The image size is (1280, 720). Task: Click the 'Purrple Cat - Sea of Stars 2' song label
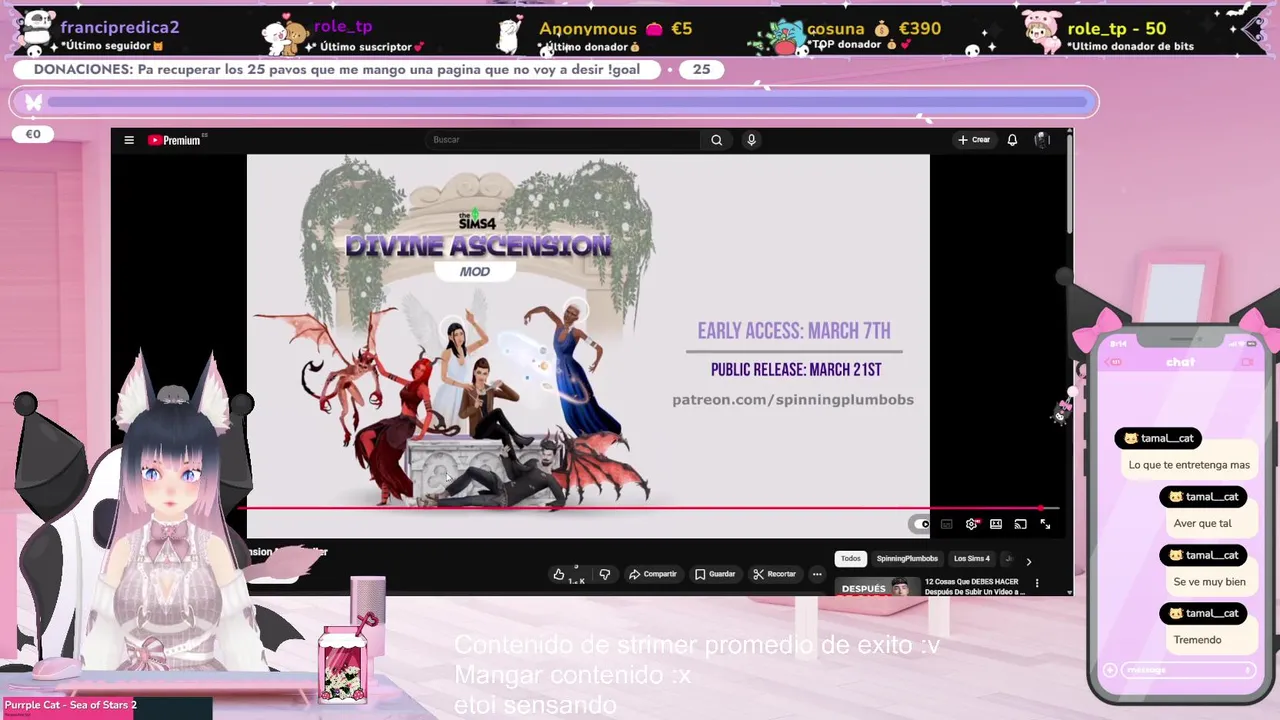[x=70, y=705]
